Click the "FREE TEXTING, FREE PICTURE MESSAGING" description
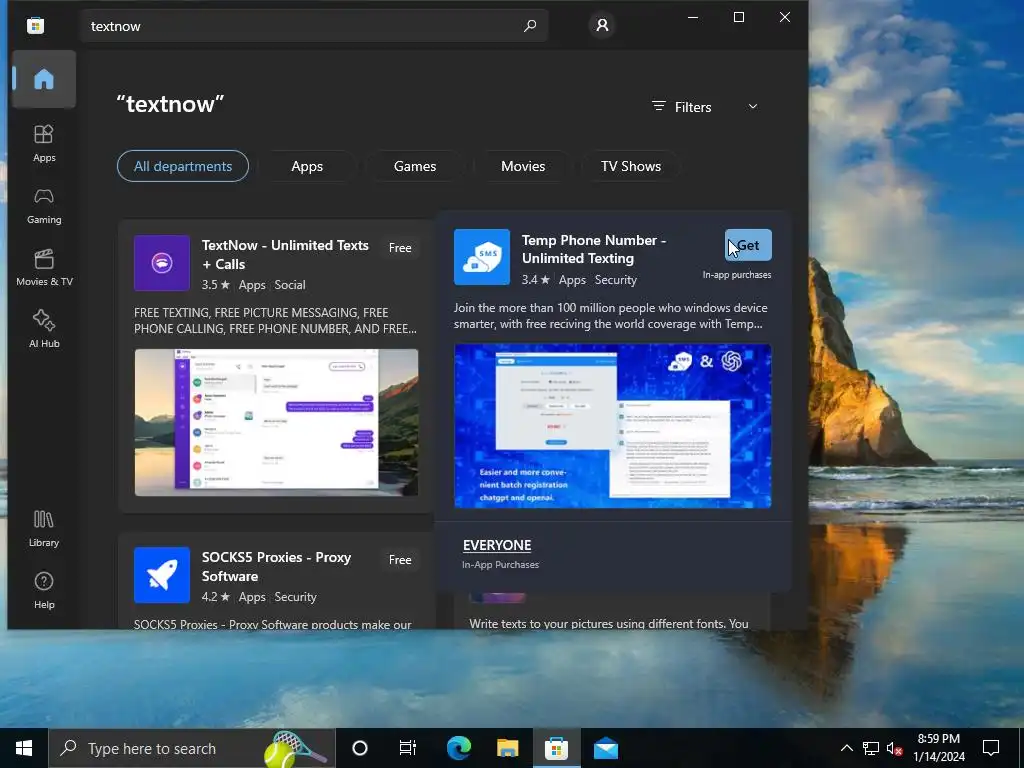The height and width of the screenshot is (768, 1024). click(x=275, y=321)
